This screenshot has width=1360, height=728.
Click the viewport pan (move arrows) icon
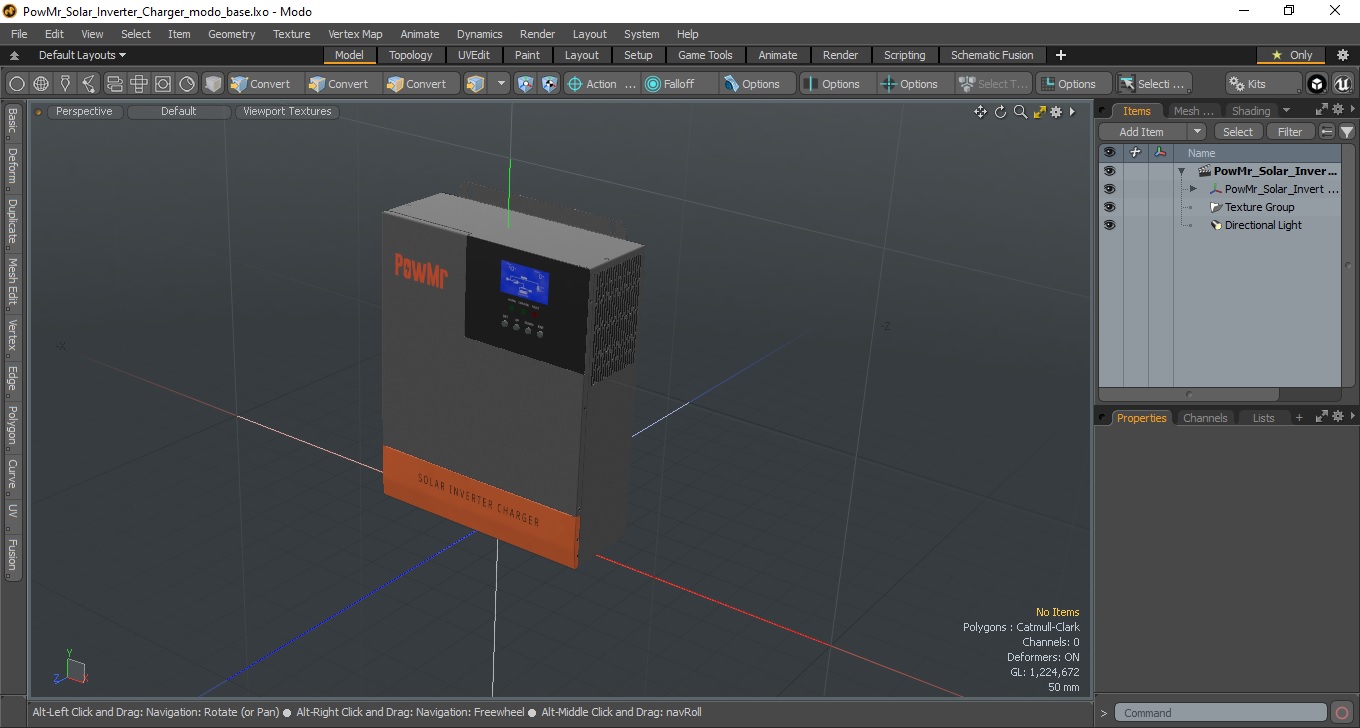coord(981,112)
